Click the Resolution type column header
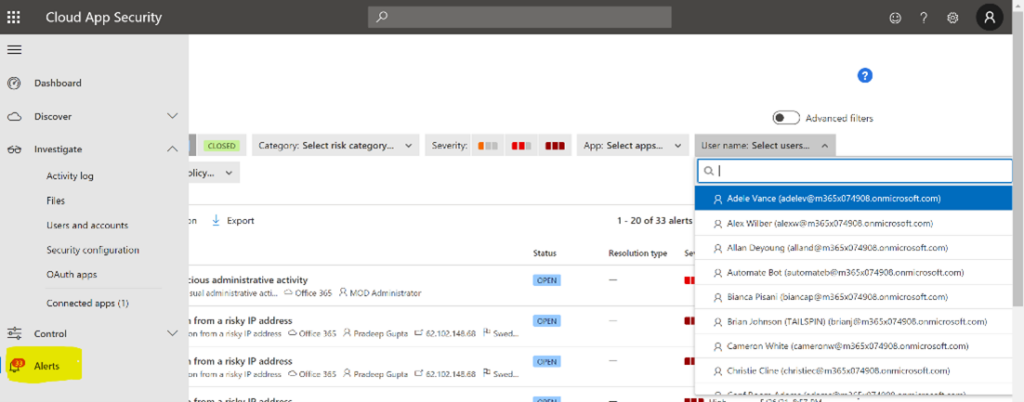 pyautogui.click(x=637, y=253)
